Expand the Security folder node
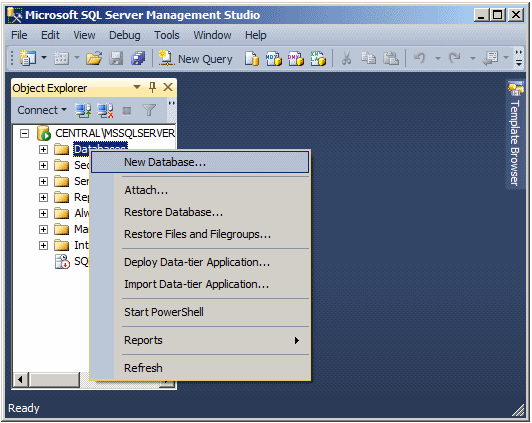Screen dimensions: 532x423 click(x=43, y=165)
